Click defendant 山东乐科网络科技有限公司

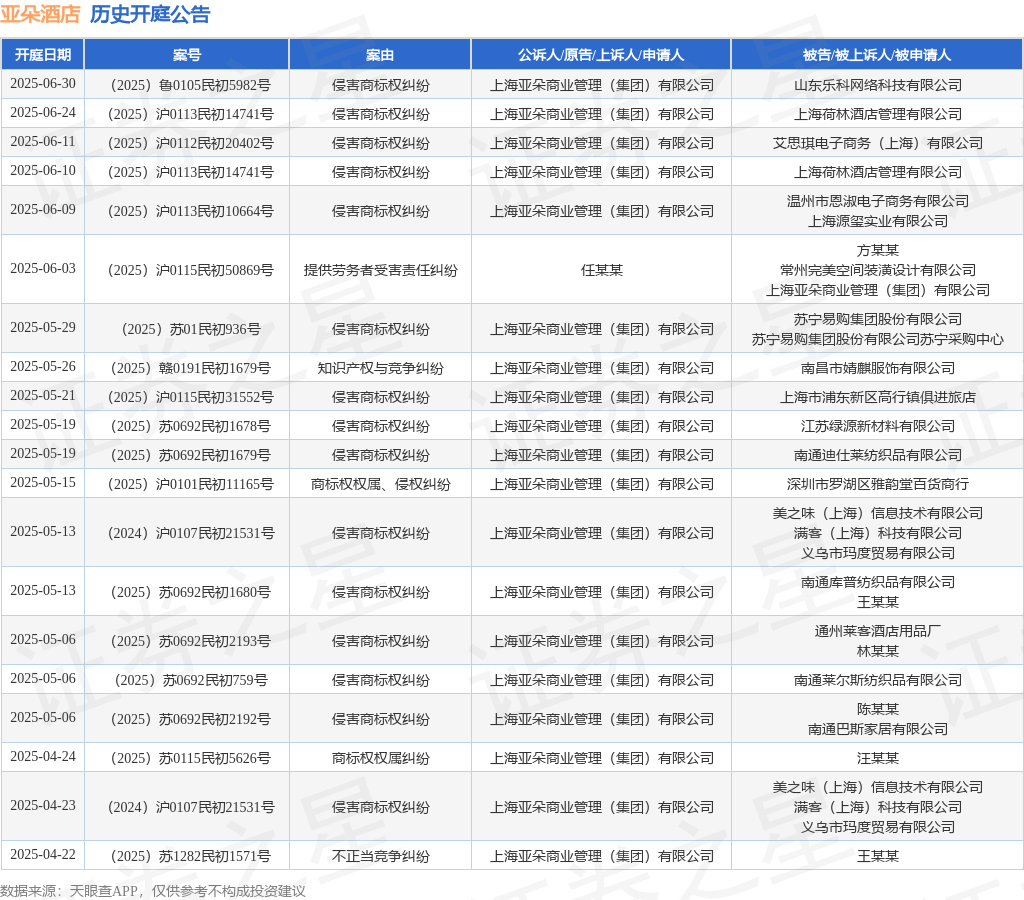pyautogui.click(x=878, y=86)
